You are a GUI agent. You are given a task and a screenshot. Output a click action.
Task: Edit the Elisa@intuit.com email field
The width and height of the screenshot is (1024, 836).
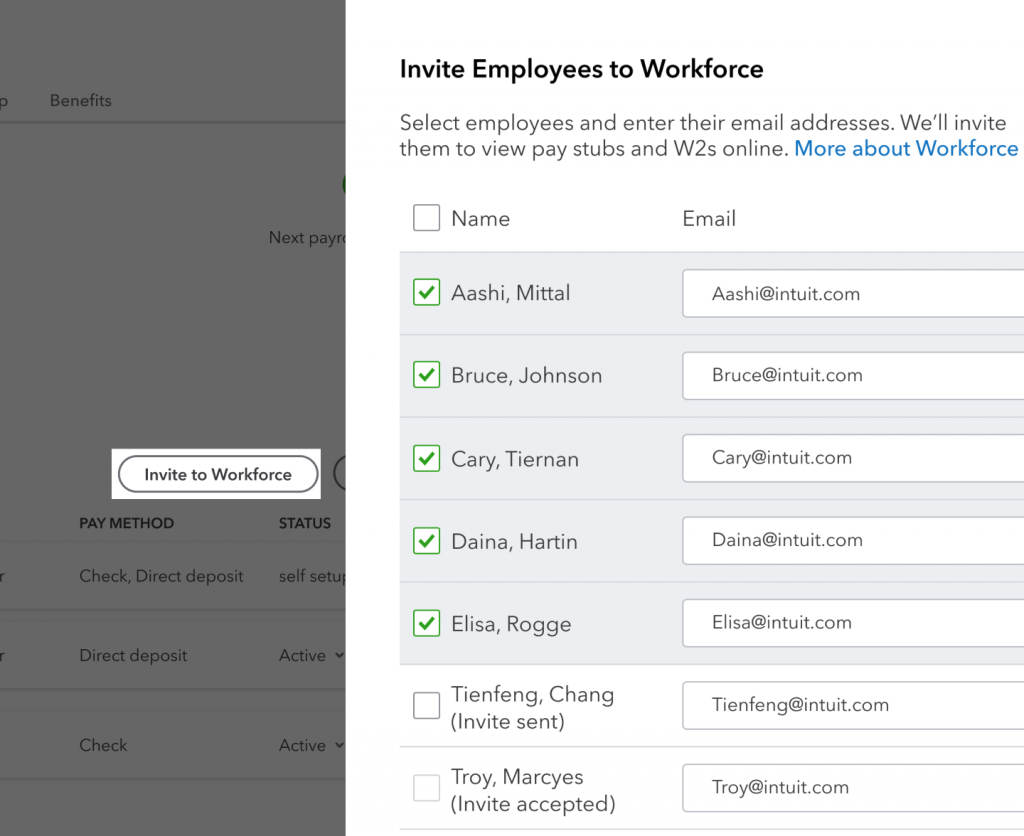[853, 622]
